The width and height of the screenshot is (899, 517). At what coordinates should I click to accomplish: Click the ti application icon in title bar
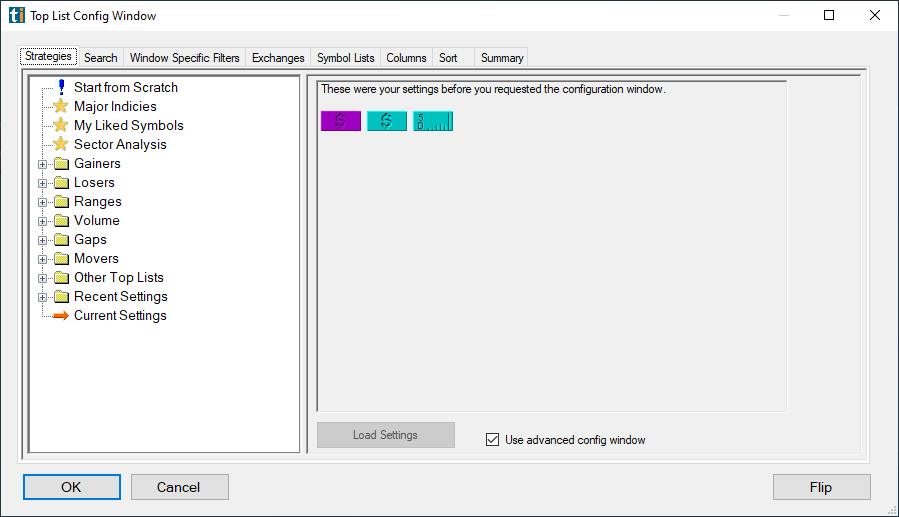click(17, 15)
